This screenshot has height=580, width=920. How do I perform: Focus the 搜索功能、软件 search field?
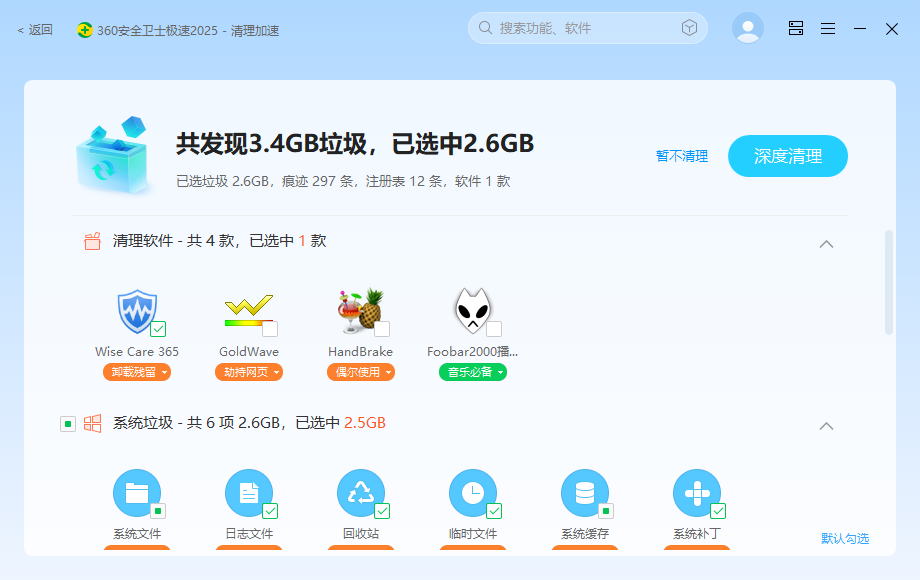587,28
